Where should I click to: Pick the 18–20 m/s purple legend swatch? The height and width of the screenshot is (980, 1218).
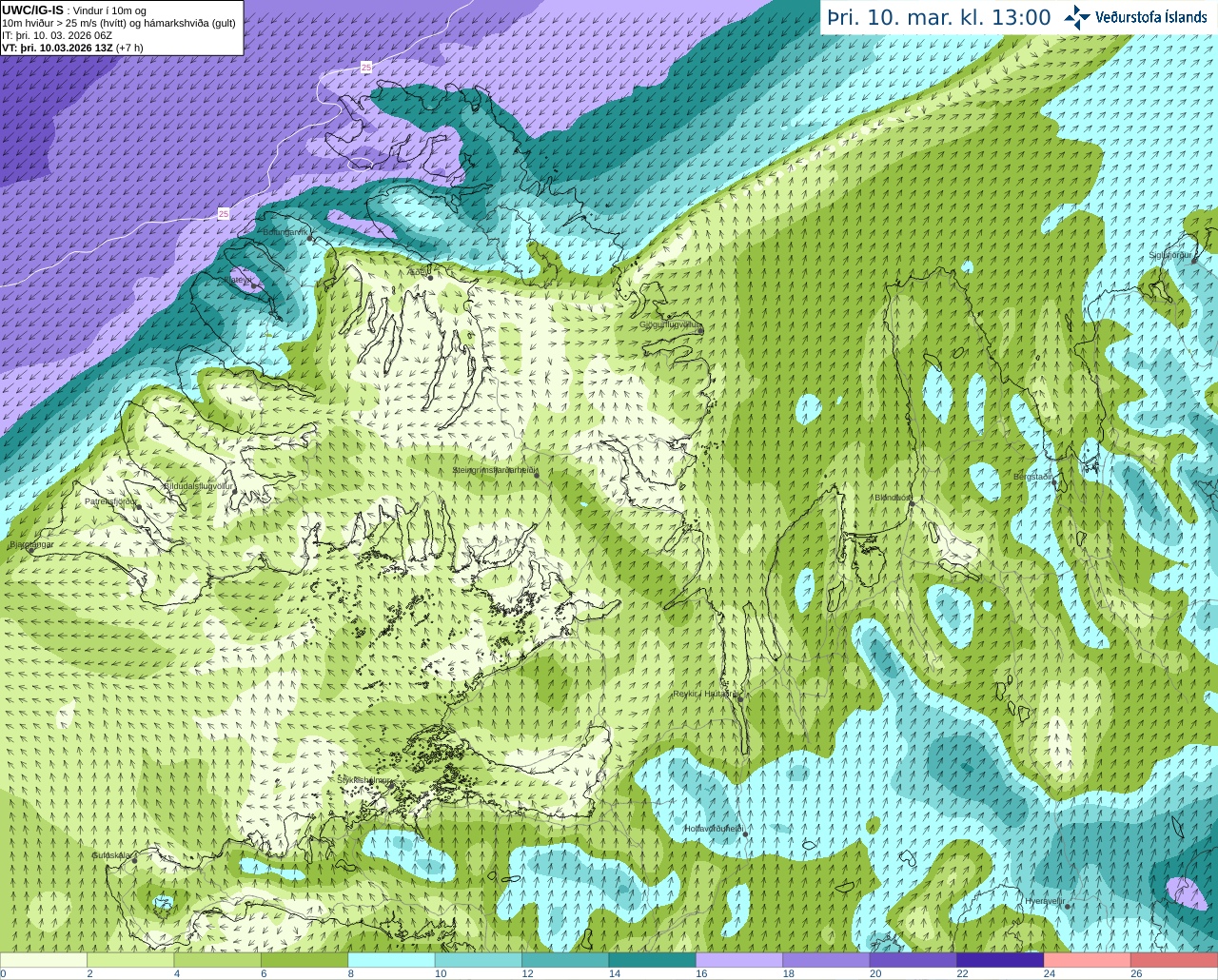[826, 960]
